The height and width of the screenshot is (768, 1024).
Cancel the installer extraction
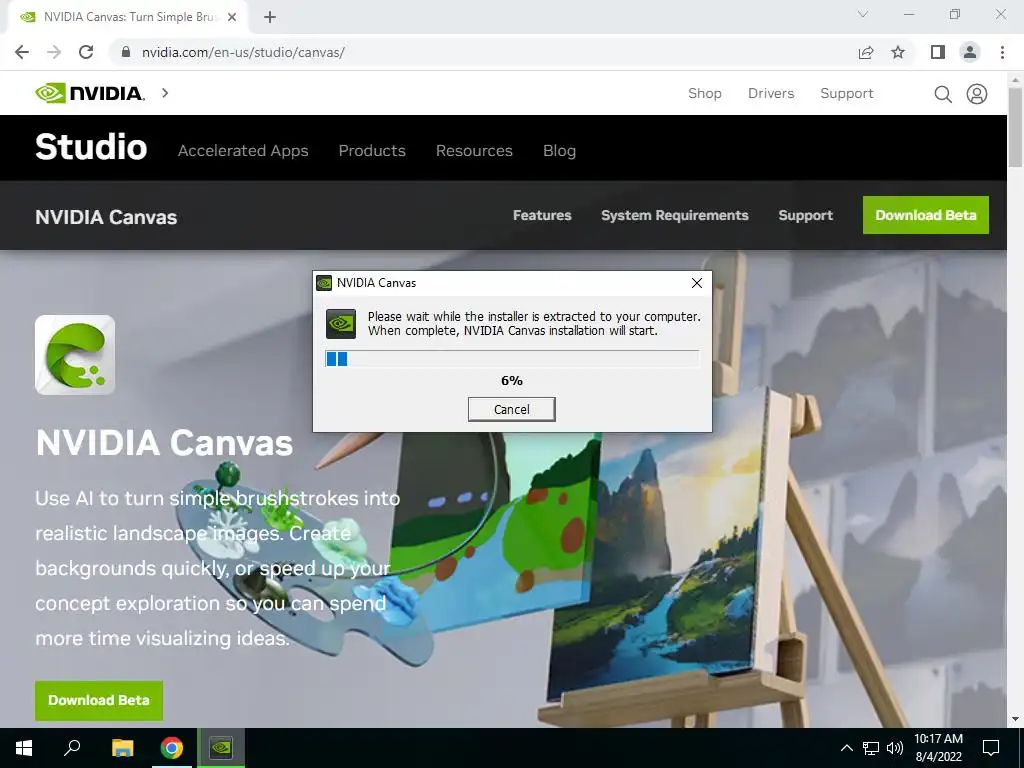(x=511, y=409)
